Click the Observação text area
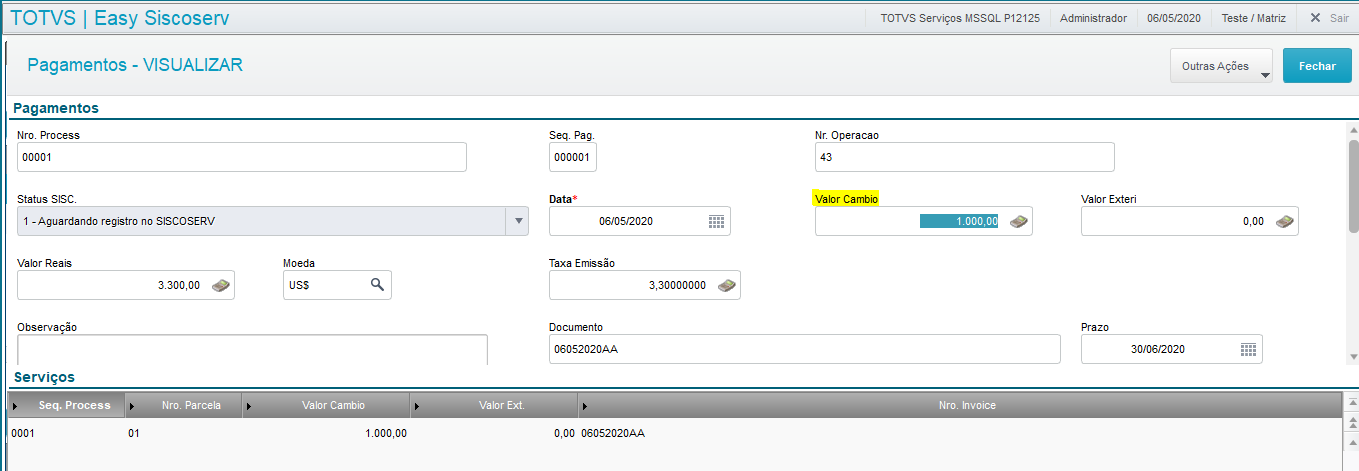 pos(252,350)
